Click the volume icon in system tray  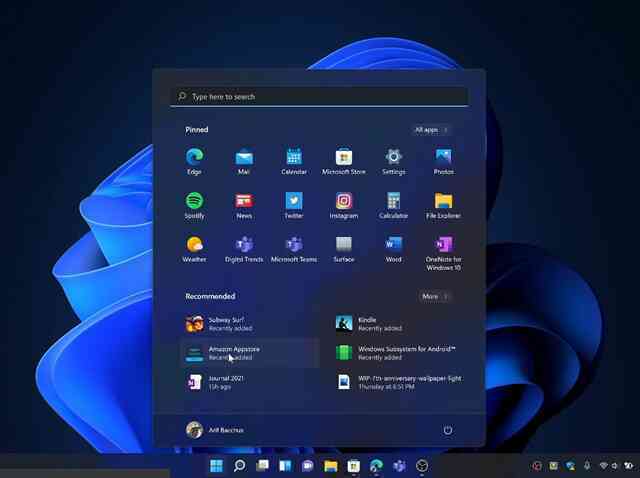click(614, 466)
